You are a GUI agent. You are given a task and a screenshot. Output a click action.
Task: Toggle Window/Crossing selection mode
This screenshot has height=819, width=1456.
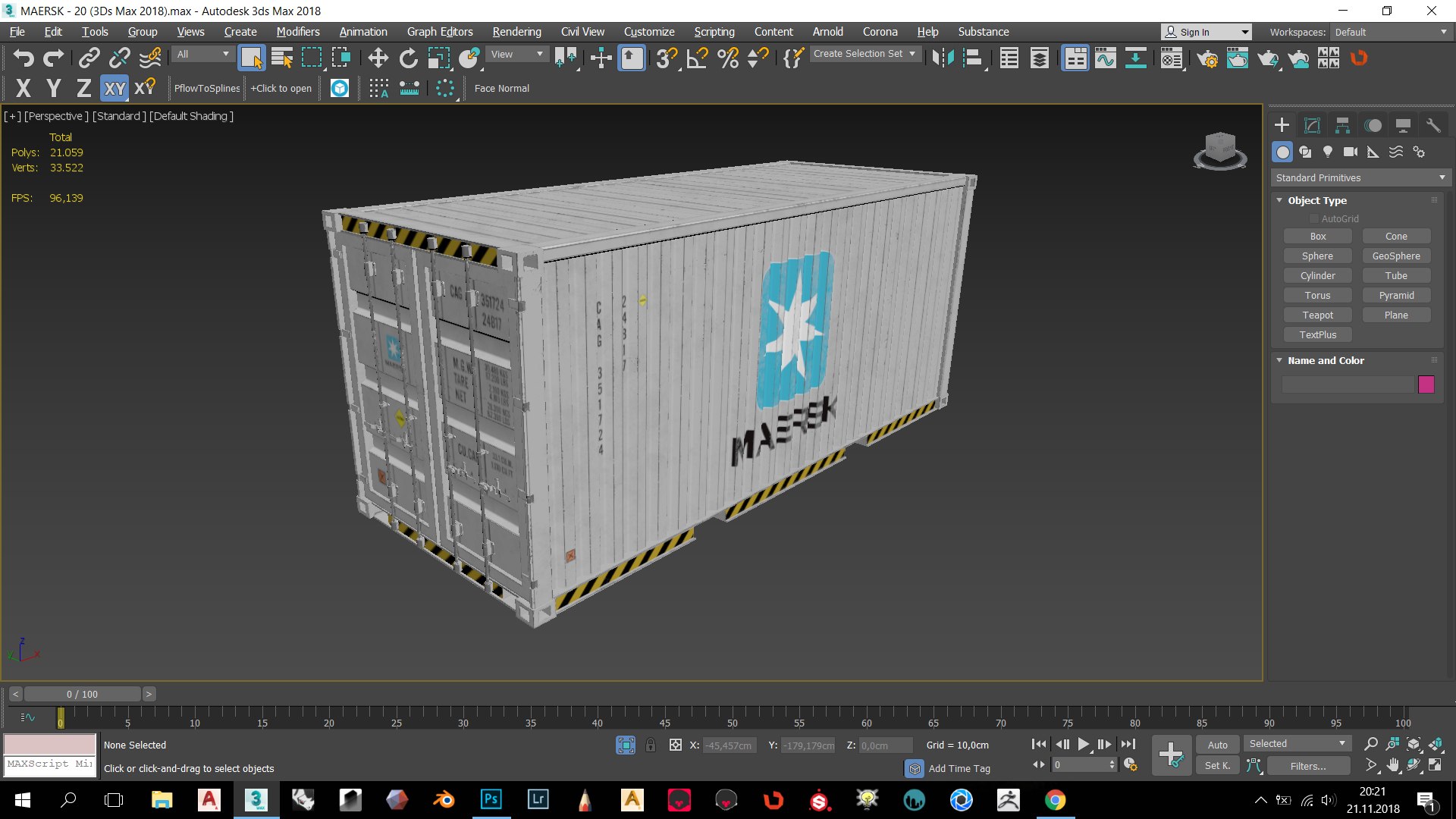coord(342,58)
